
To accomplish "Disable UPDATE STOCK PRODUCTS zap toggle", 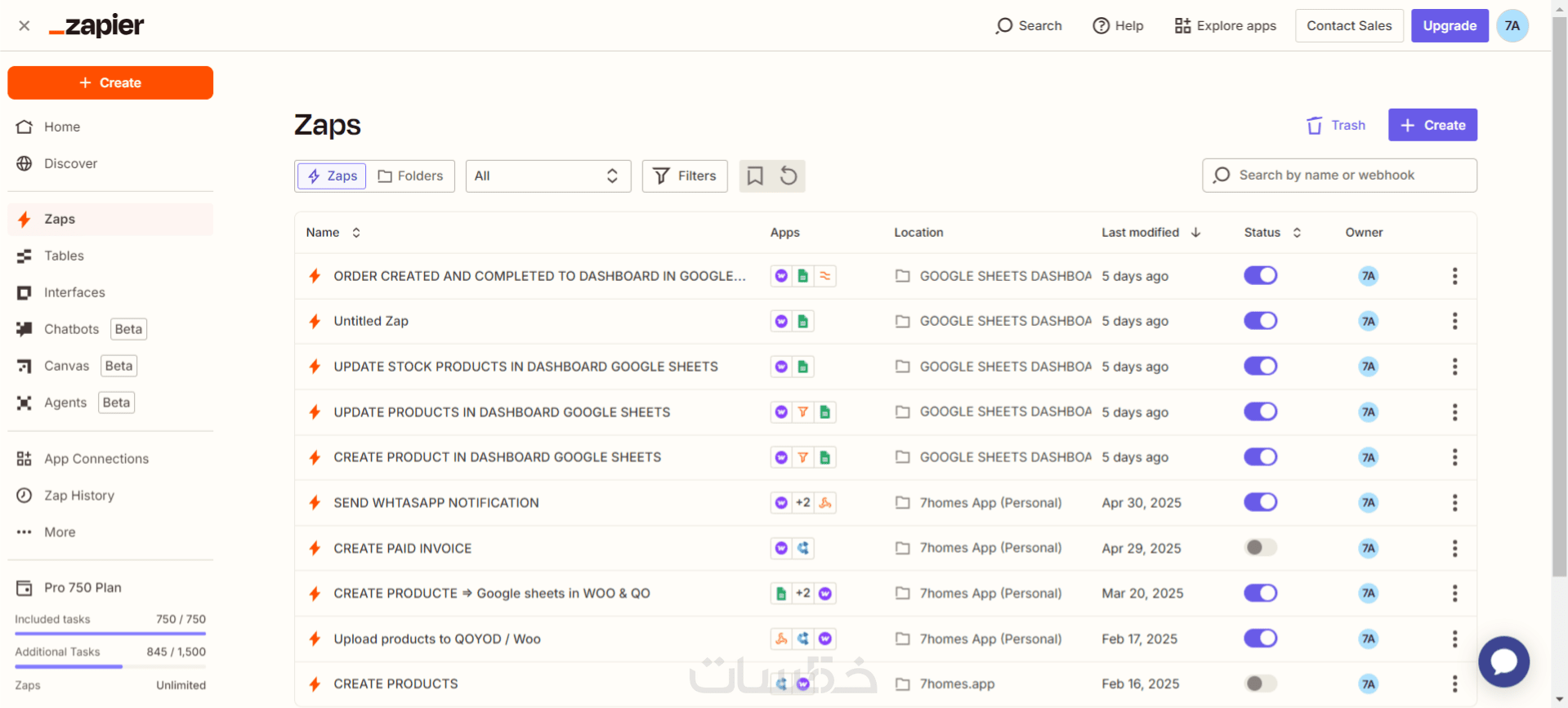I will [x=1260, y=367].
